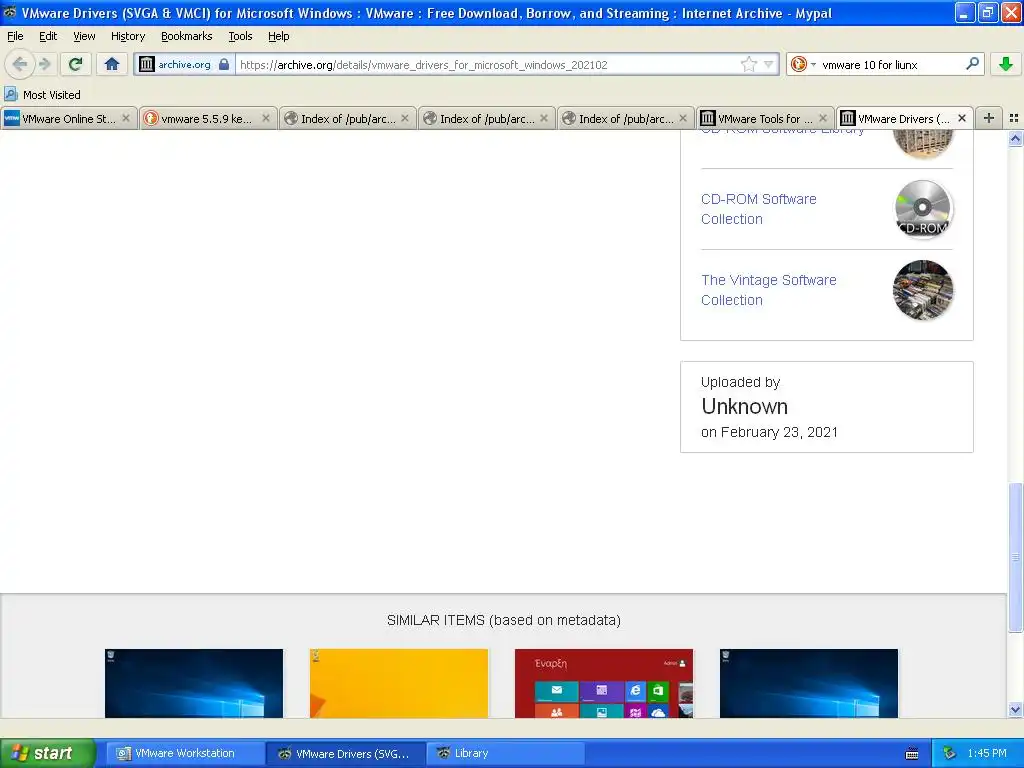This screenshot has height=768, width=1024.
Task: Switch to VMware Workstation in taskbar
Action: pyautogui.click(x=185, y=753)
